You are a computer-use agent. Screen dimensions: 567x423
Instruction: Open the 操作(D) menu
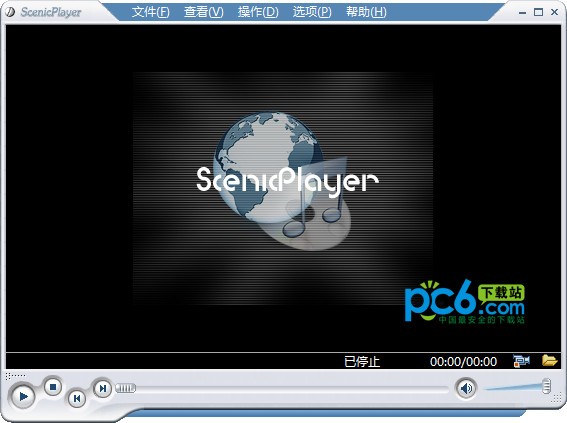tap(258, 12)
